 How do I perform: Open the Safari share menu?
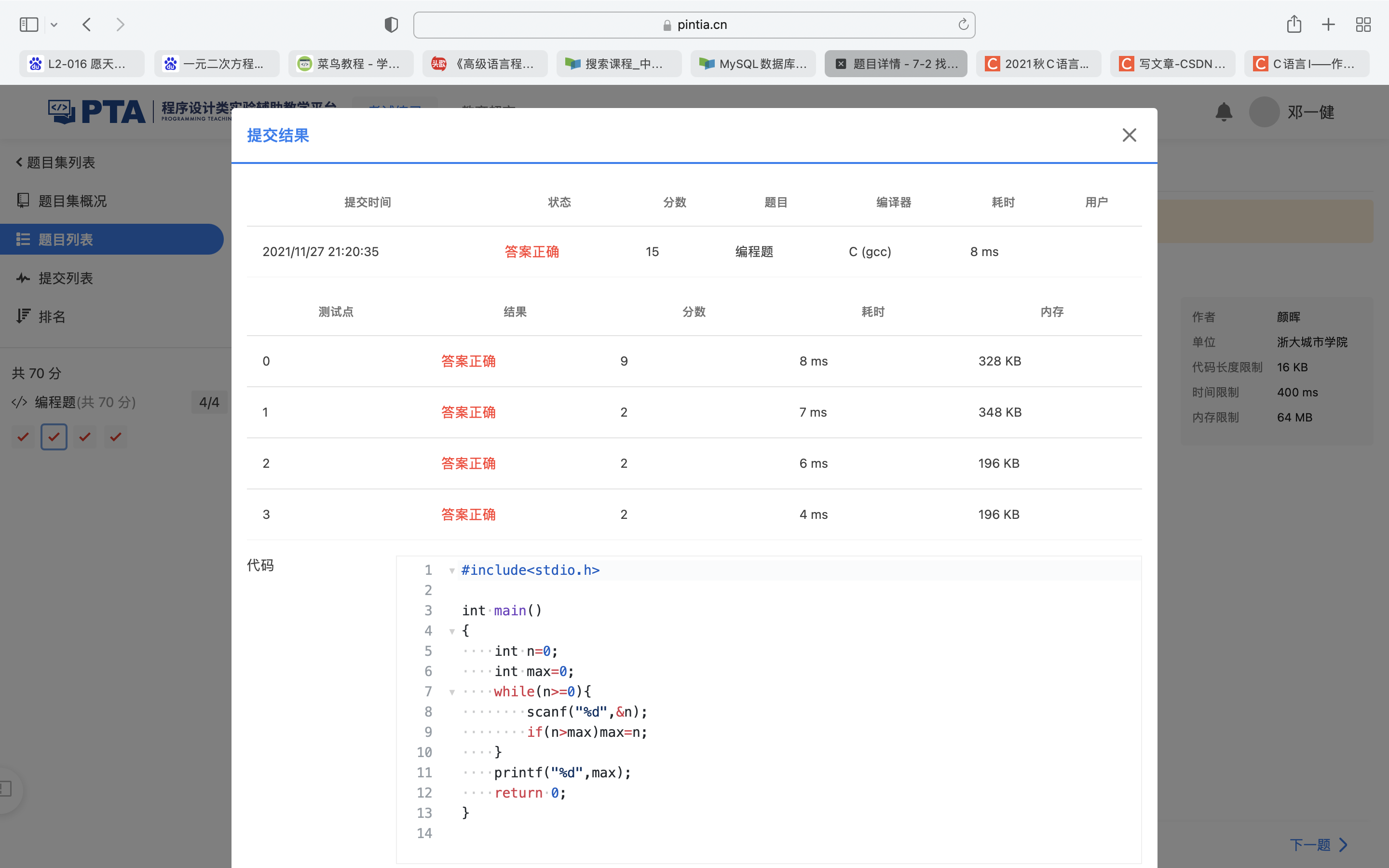click(1294, 24)
